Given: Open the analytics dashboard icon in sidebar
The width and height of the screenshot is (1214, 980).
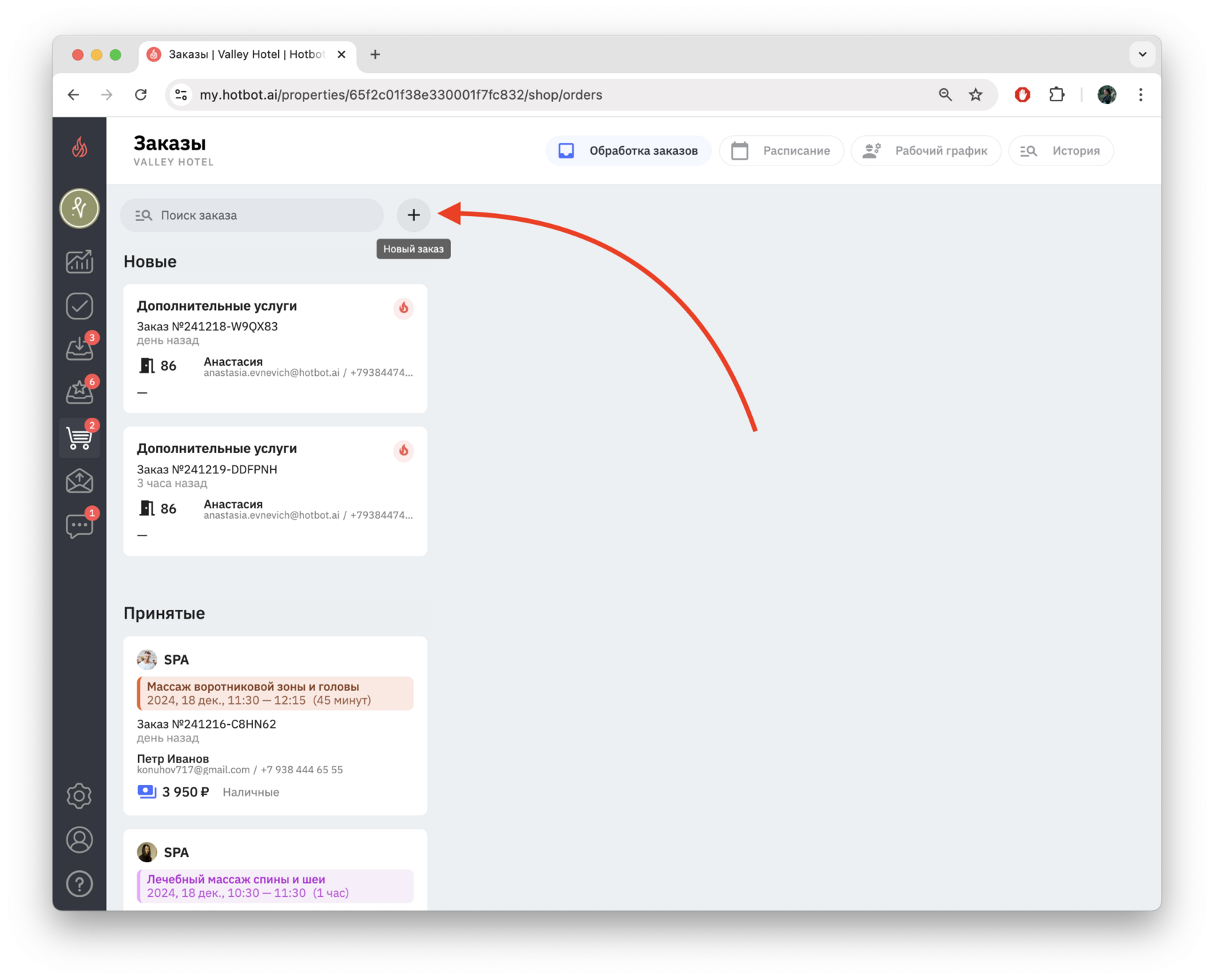Looking at the screenshot, I should [79, 262].
